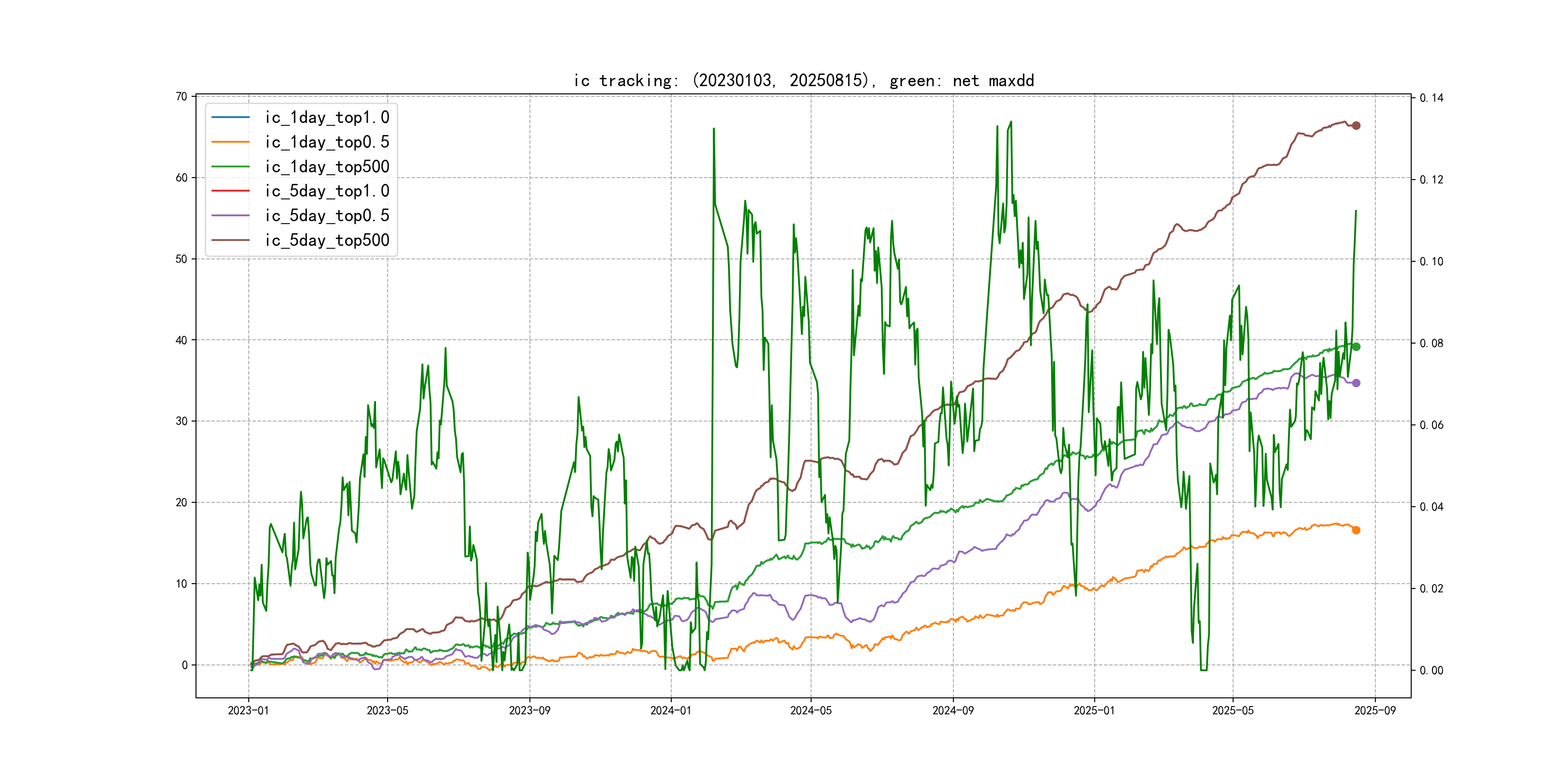Image resolution: width=1568 pixels, height=784 pixels.
Task: Click the left y-axis label 70
Action: 181,96
